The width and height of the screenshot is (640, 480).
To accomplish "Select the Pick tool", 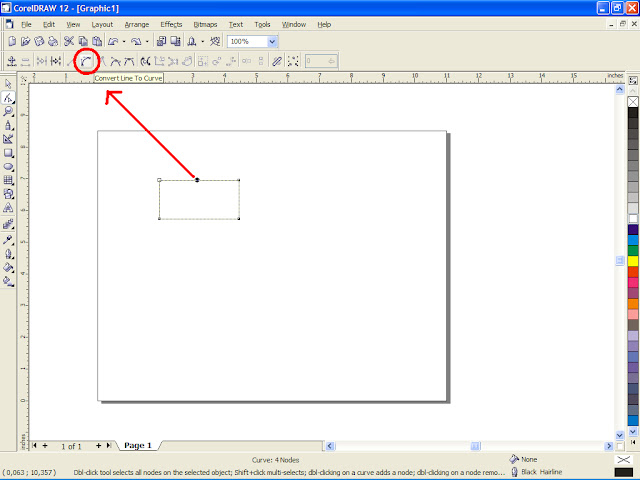I will [8, 84].
